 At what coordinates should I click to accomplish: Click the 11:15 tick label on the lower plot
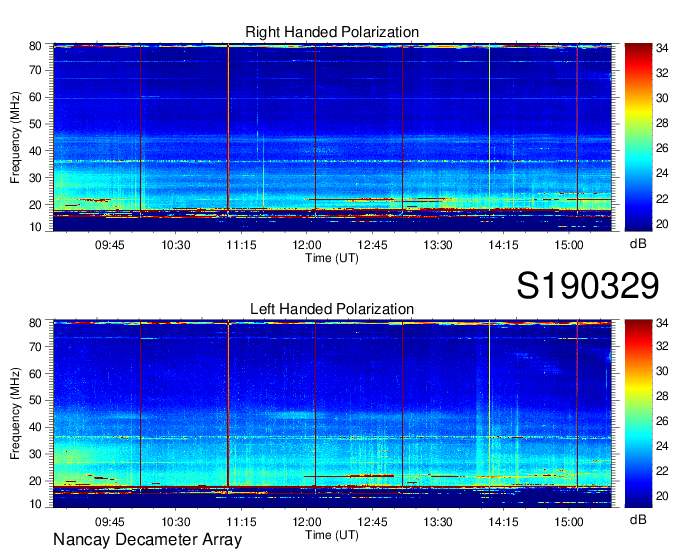tap(242, 522)
